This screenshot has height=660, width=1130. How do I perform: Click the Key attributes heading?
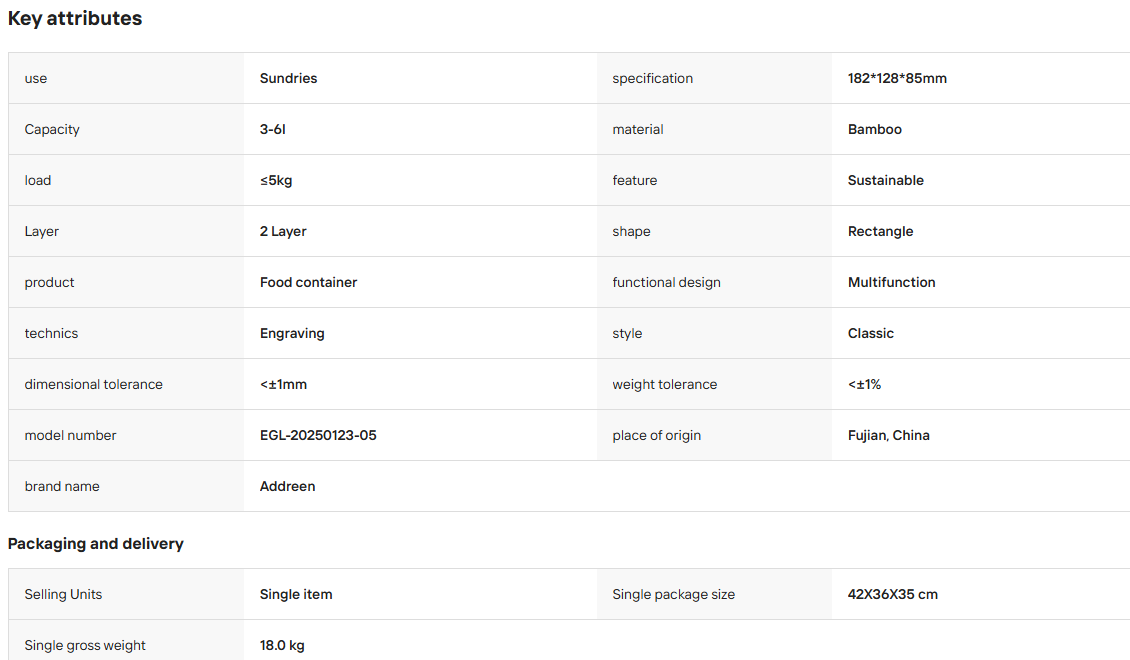(x=75, y=19)
